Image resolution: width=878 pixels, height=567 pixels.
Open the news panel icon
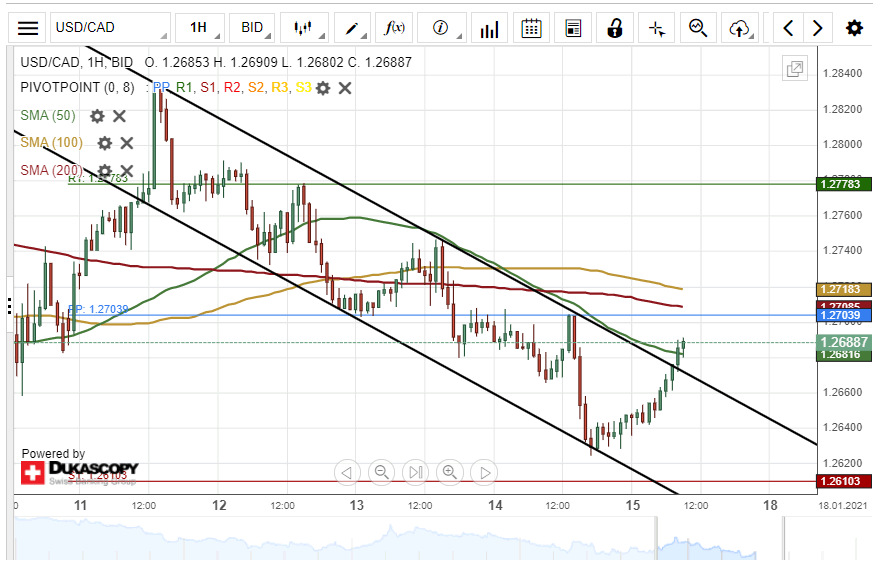point(573,28)
